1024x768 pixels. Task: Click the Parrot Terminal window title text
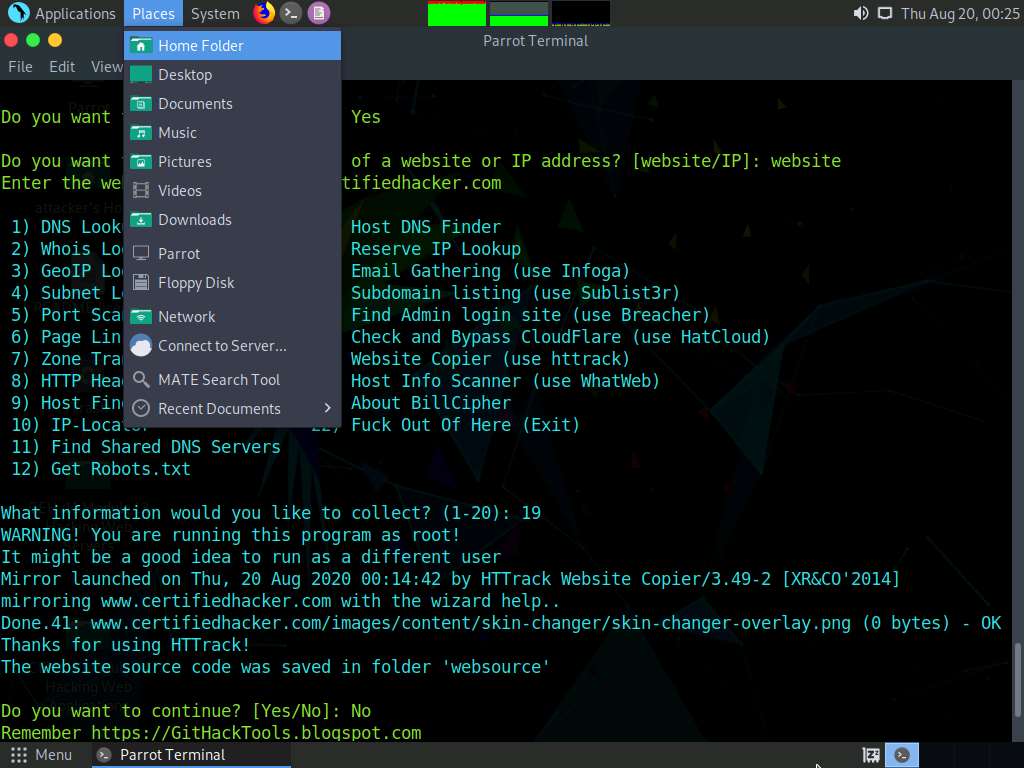click(536, 40)
